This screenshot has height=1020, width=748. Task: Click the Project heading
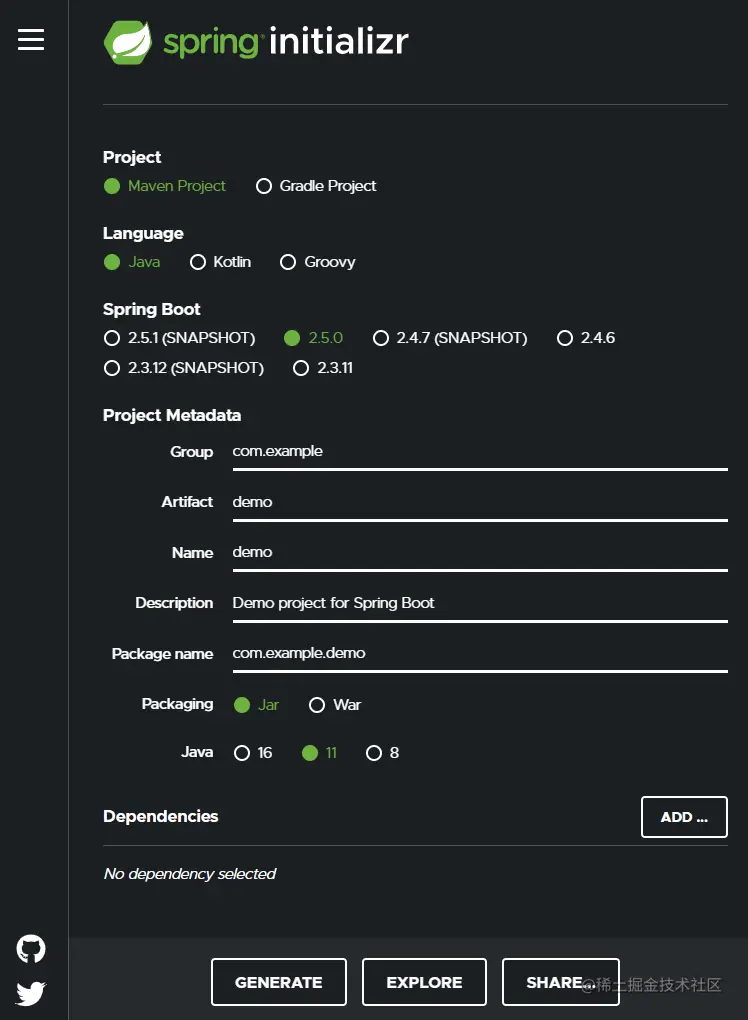pos(132,157)
